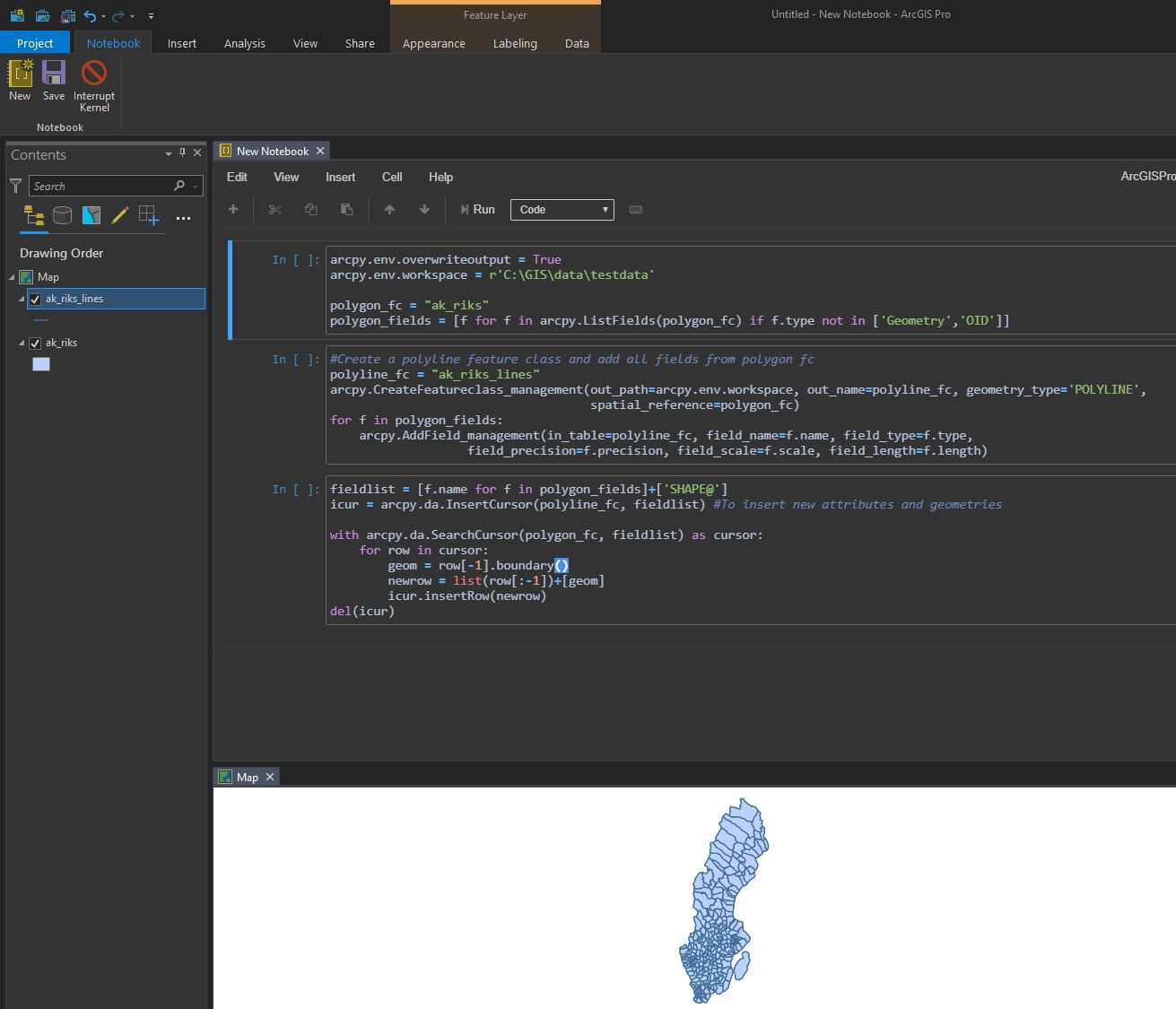Open the Code cell type dropdown
This screenshot has height=1009, width=1176.
562,209
